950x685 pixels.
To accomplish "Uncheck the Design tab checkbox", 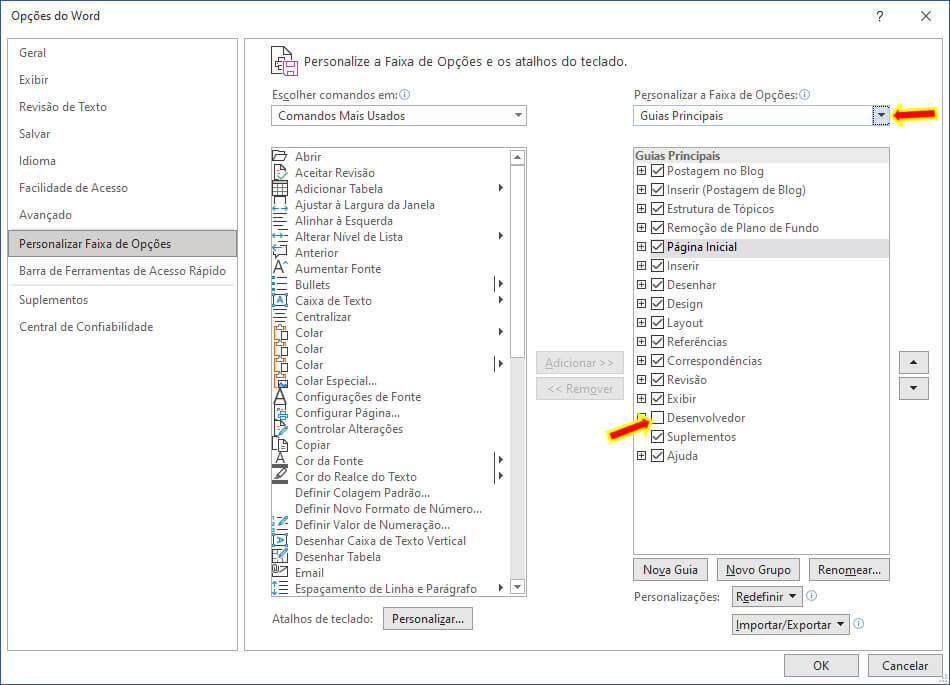I will (x=657, y=303).
